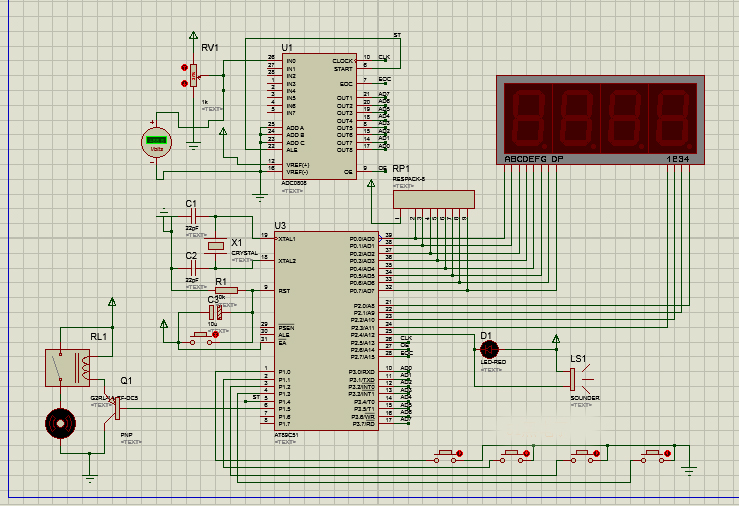
Task: Click the '1234' digit-select label on display
Action: point(678,159)
